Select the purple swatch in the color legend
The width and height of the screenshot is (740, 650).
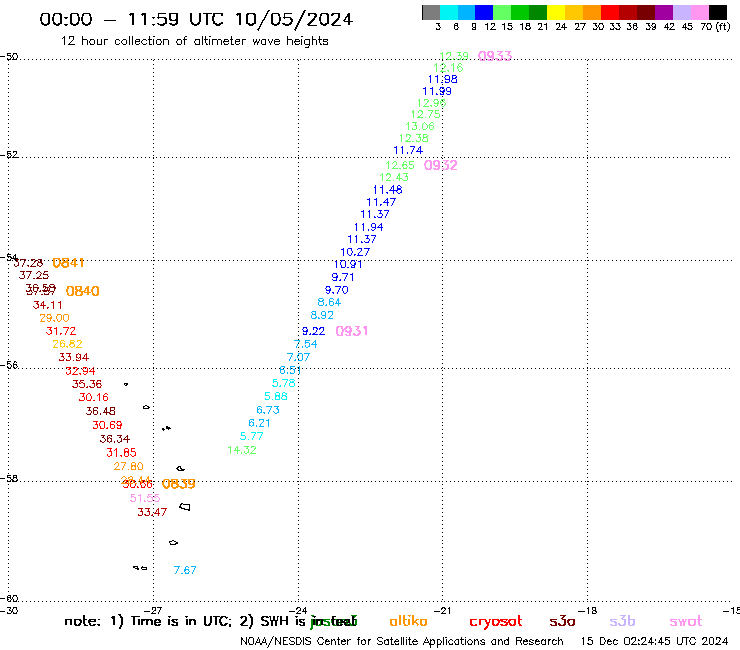point(664,12)
